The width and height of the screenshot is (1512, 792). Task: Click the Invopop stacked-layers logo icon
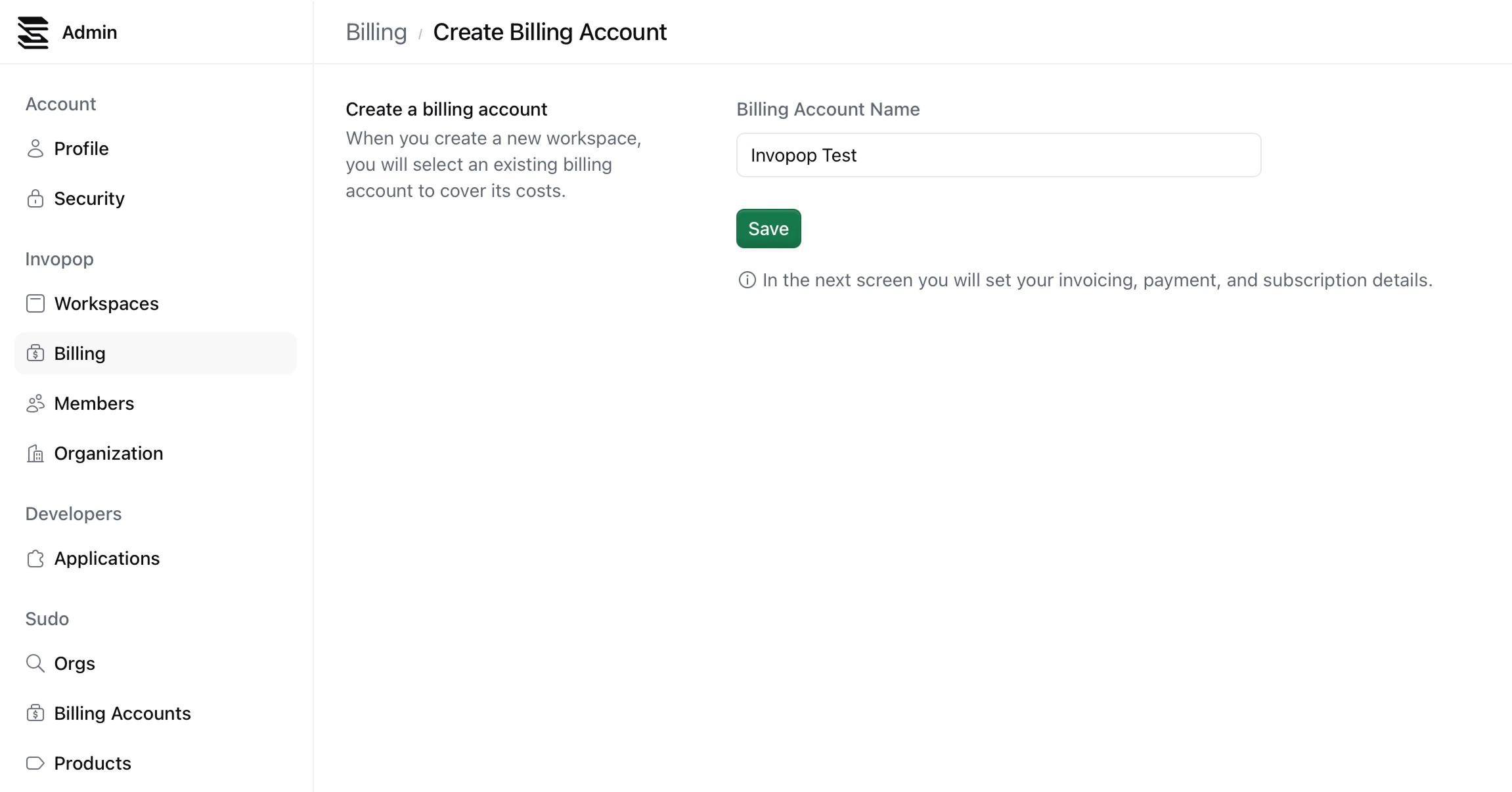pos(33,33)
